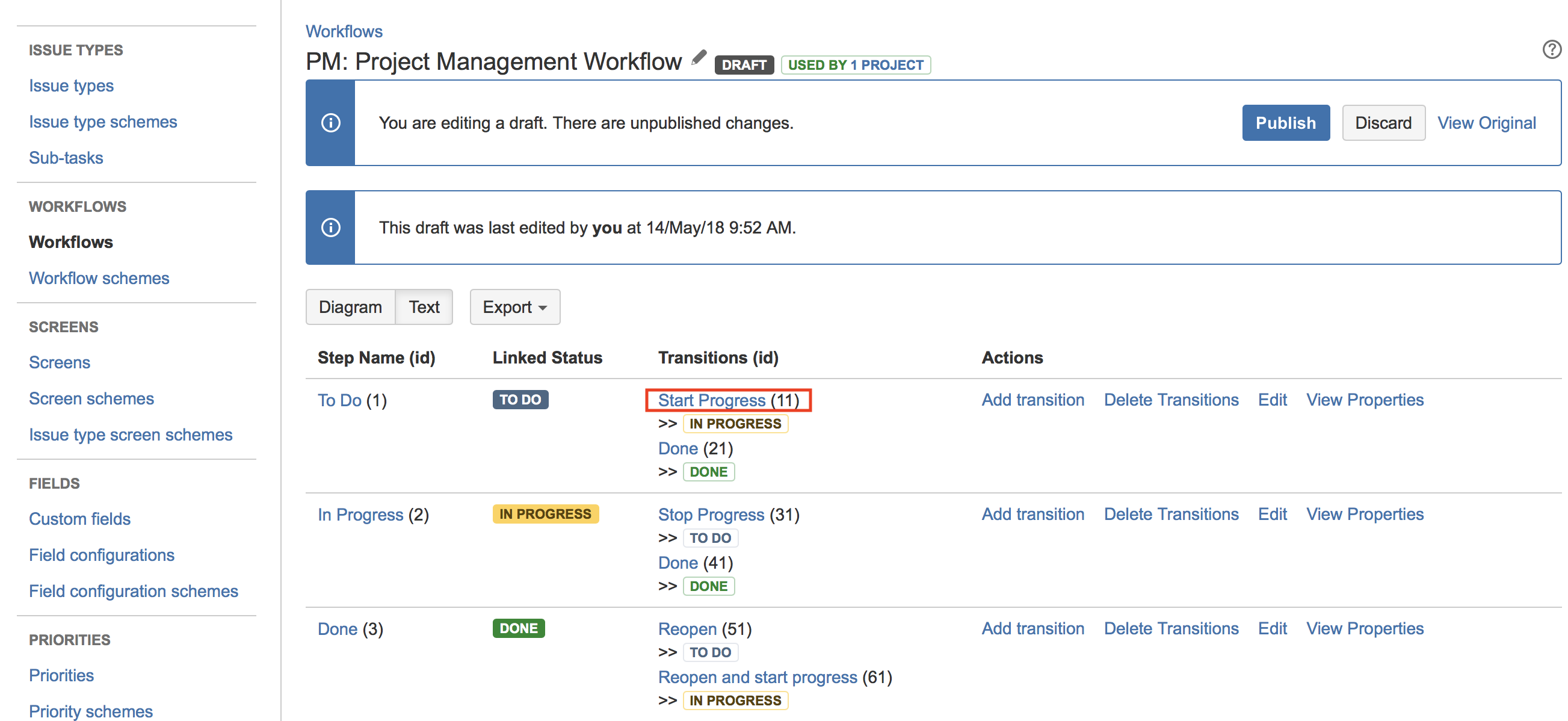This screenshot has height=721, width=1568.
Task: Open the View Original link
Action: 1487,122
